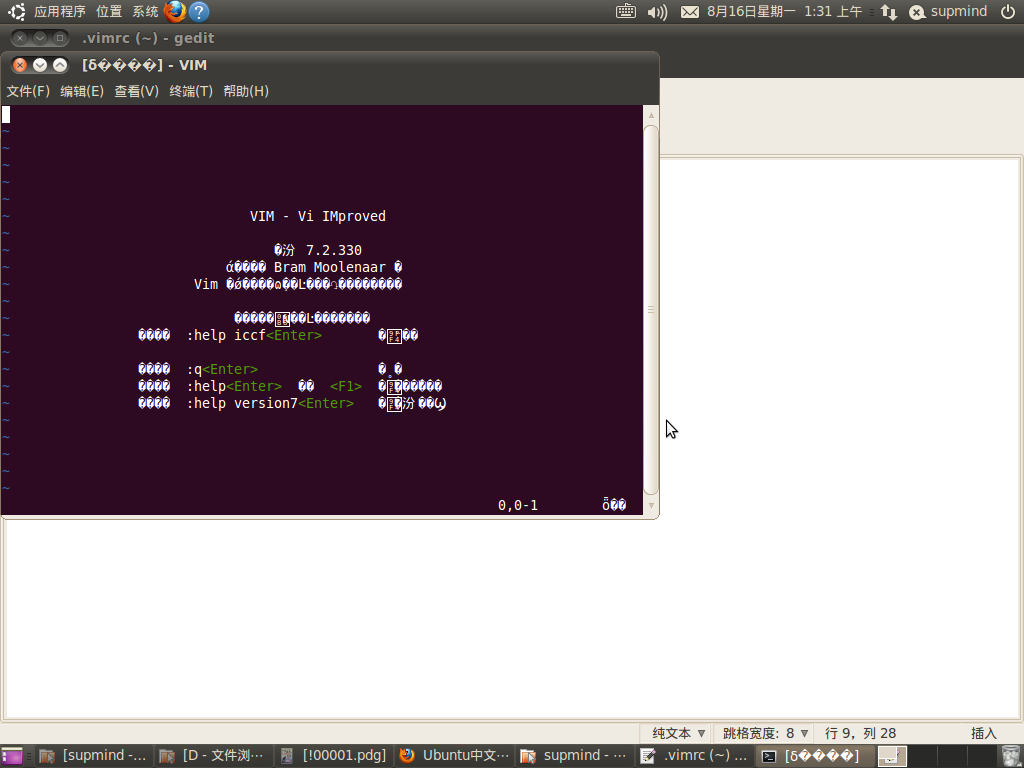The width and height of the screenshot is (1024, 768).
Task: Click ':help version7<Enter>' text in Vim
Action: point(270,403)
